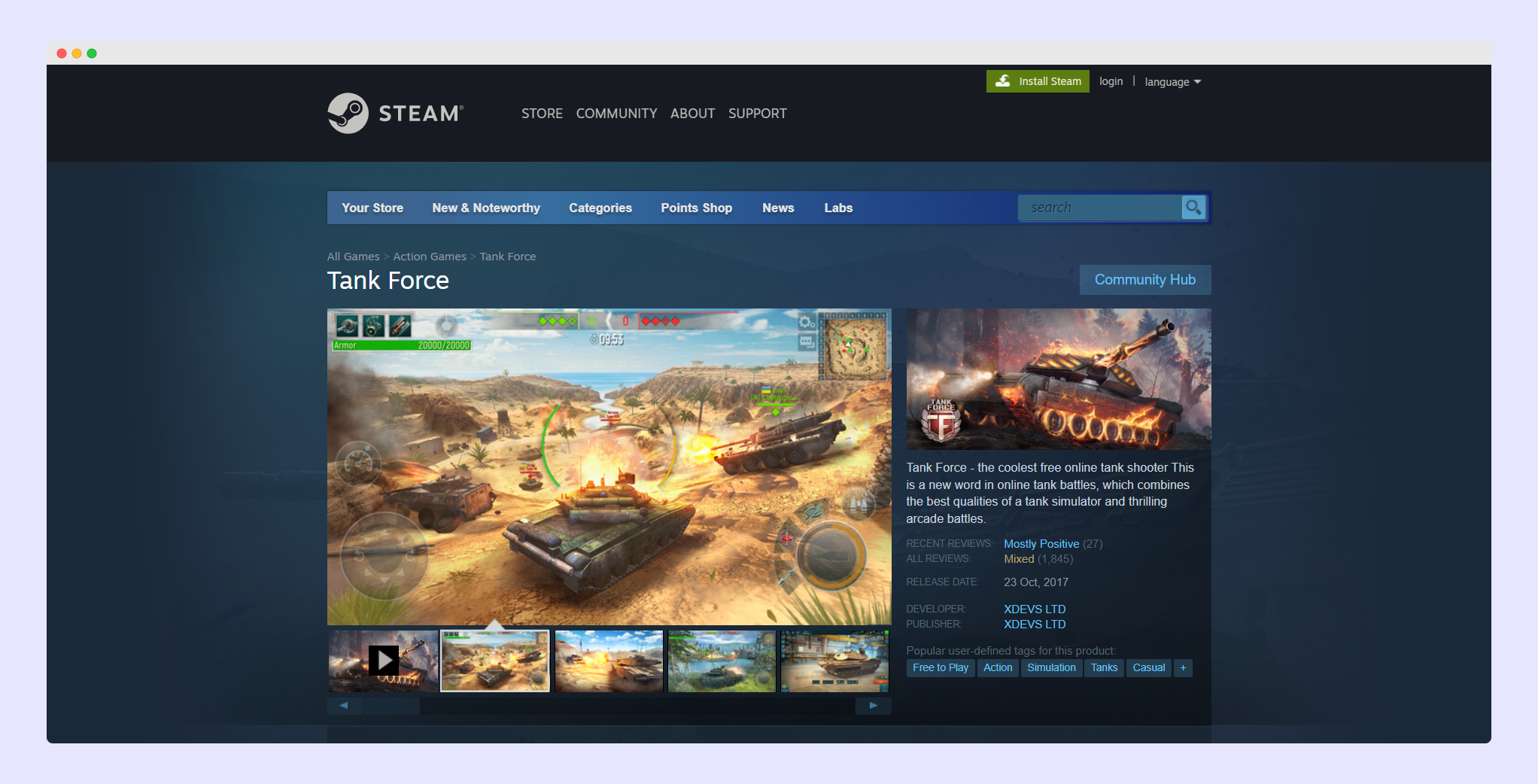Image resolution: width=1538 pixels, height=784 pixels.
Task: Open the Community Hub
Action: (x=1144, y=279)
